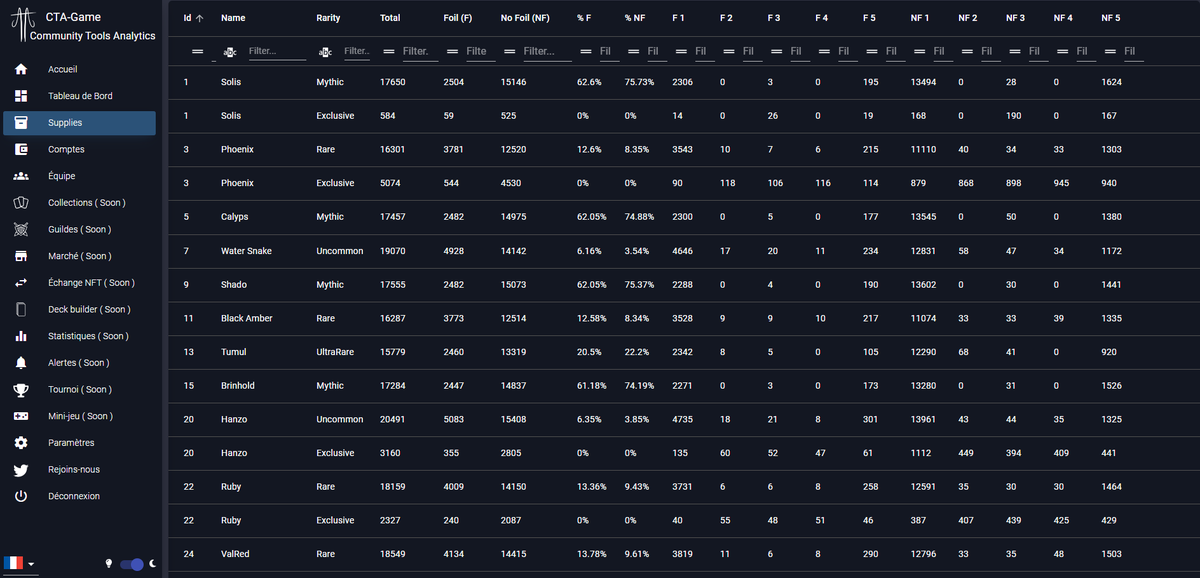Sort by the F 5 column header
This screenshot has height=578, width=1200.
[870, 18]
